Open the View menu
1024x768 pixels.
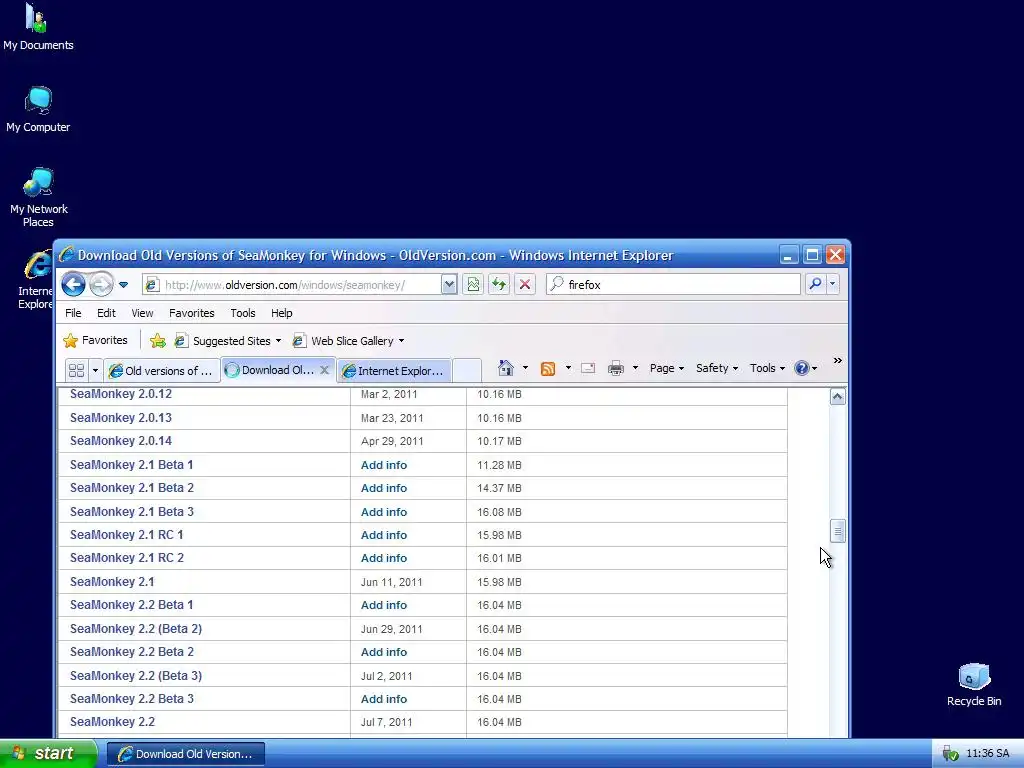point(142,313)
